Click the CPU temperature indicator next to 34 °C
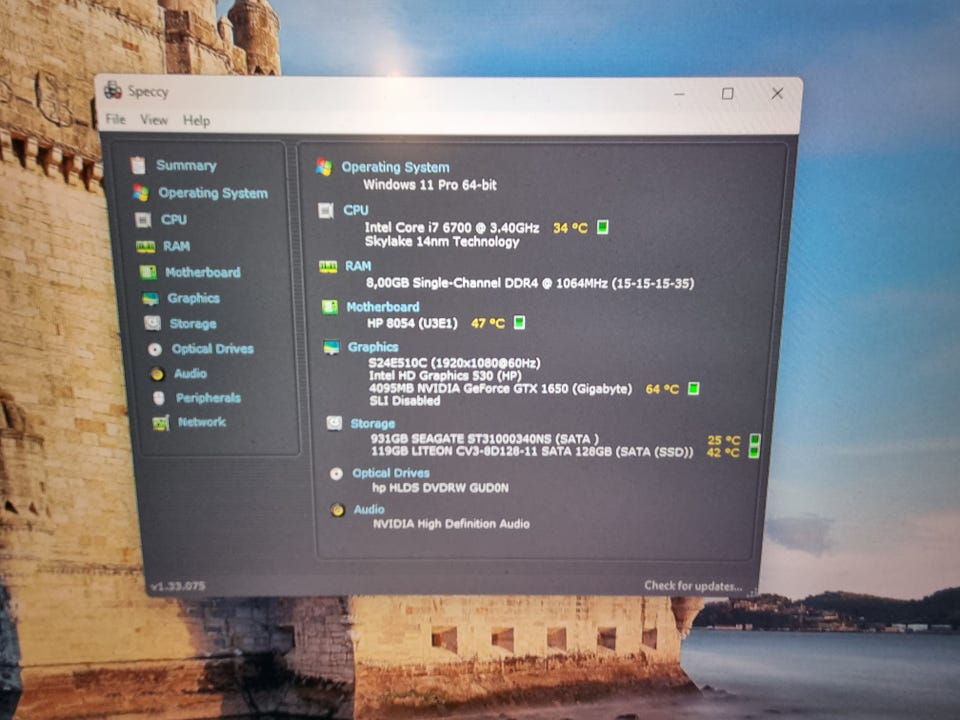Viewport: 960px width, 720px height. click(603, 228)
